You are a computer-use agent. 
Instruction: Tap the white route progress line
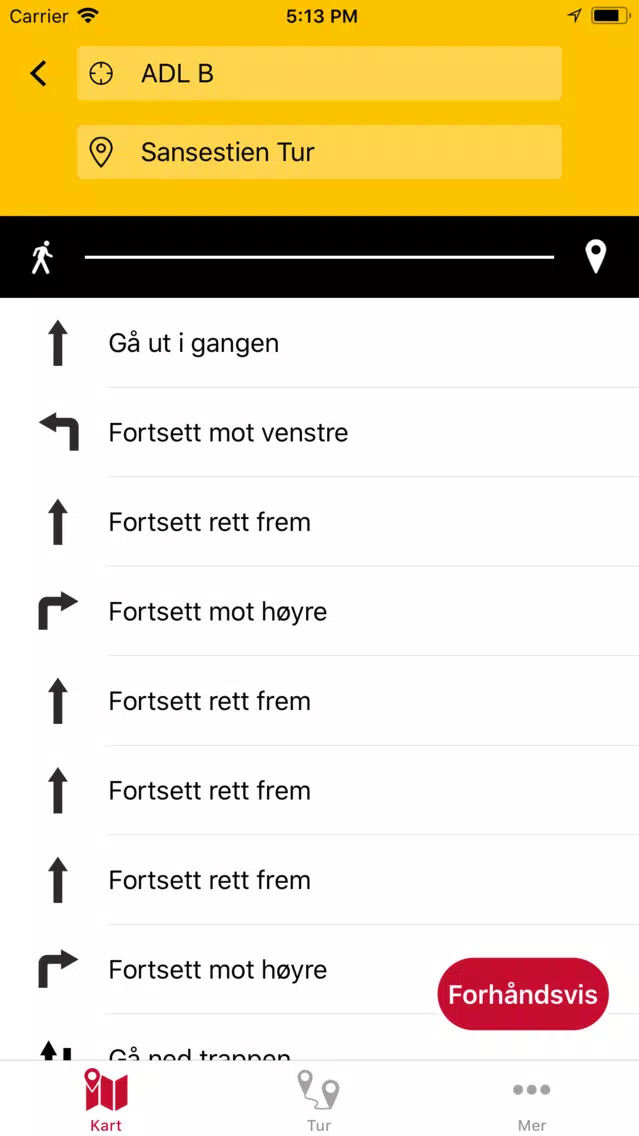320,256
